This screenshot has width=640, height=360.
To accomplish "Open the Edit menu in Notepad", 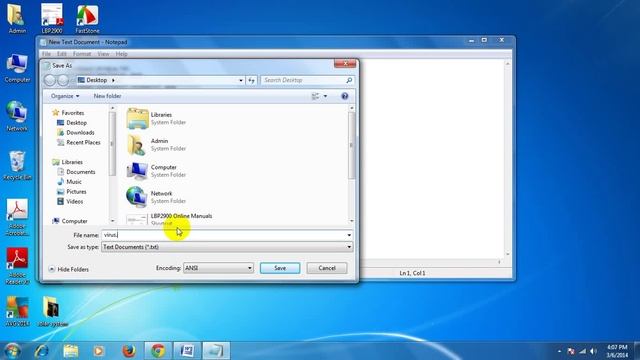I will [62, 54].
